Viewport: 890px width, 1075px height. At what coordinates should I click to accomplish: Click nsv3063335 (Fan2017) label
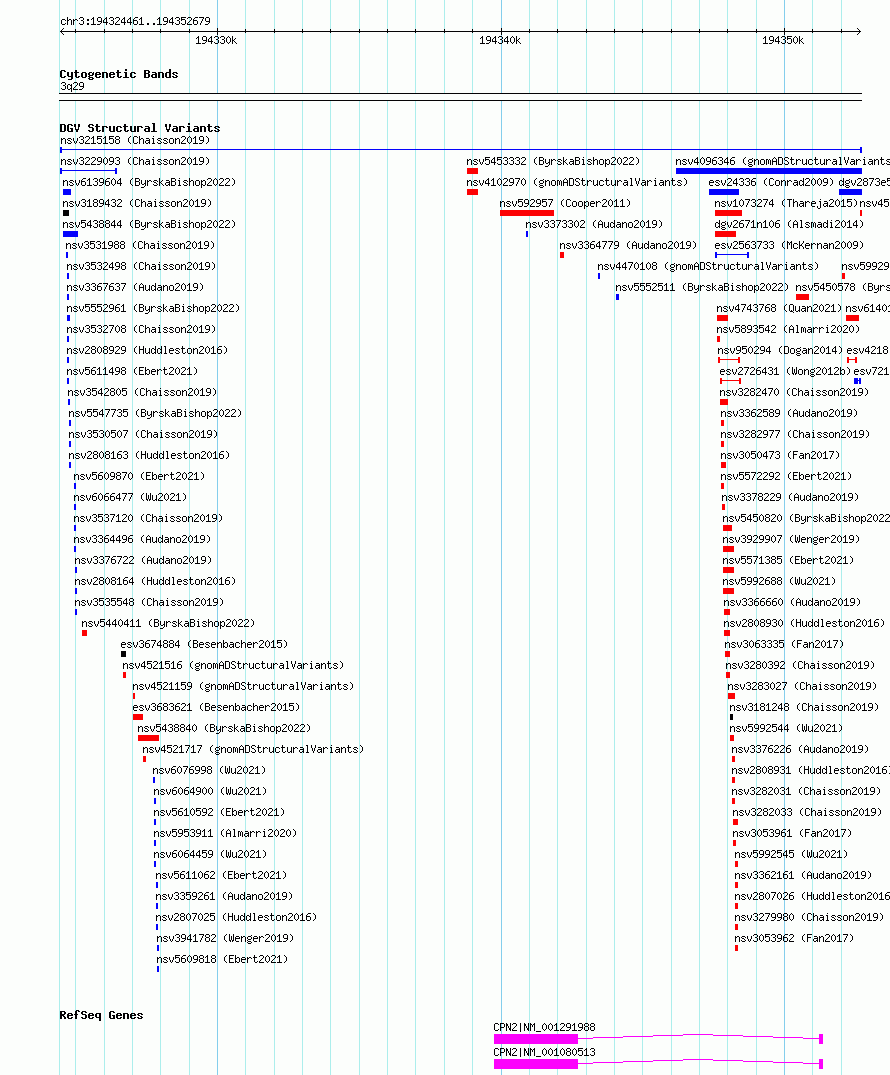tap(784, 644)
